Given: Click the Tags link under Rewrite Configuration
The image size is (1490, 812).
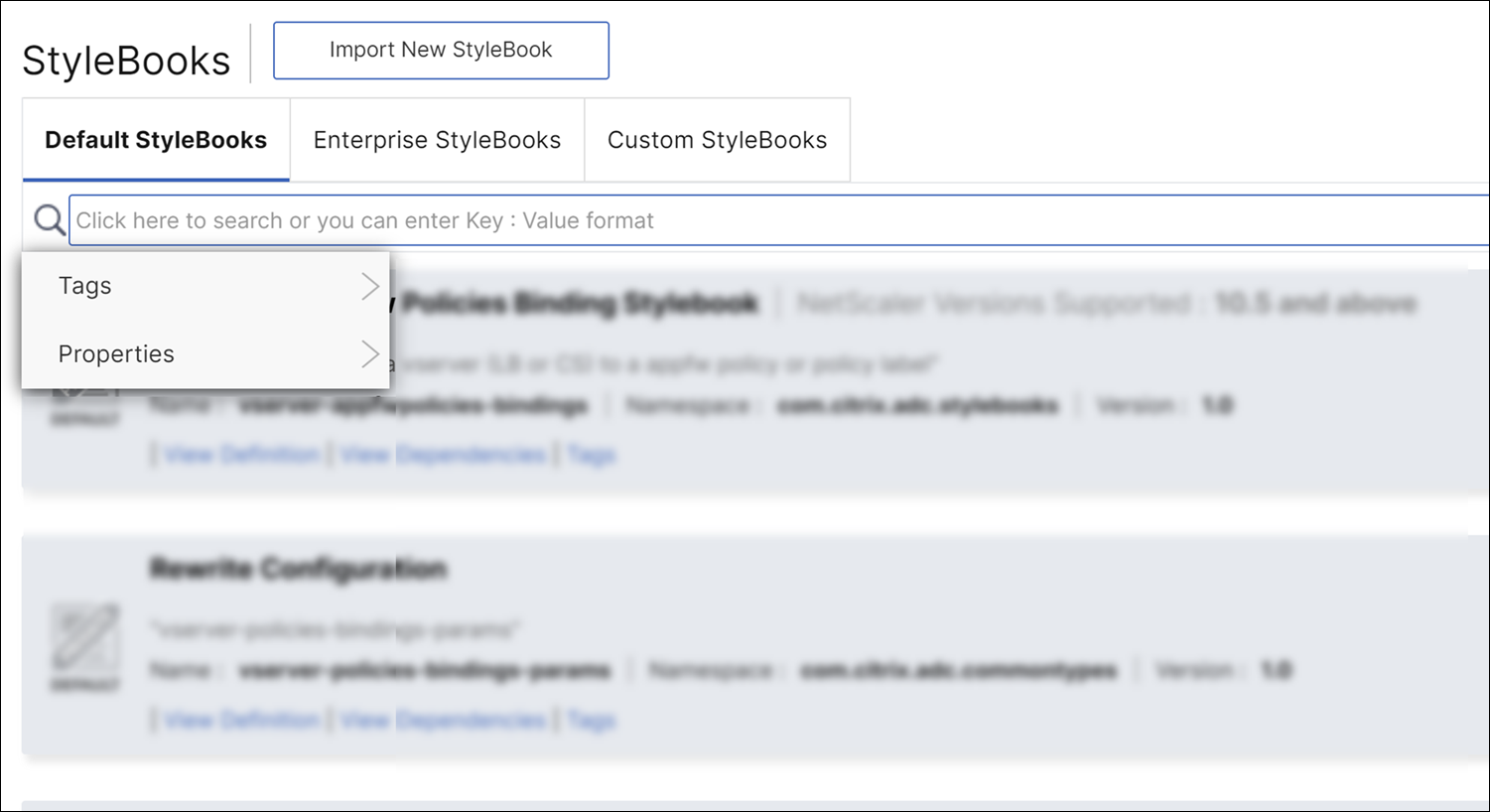Looking at the screenshot, I should pyautogui.click(x=592, y=720).
